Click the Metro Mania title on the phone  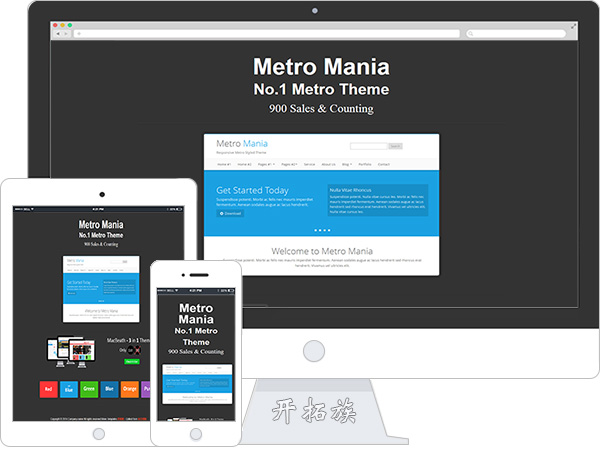pos(196,314)
